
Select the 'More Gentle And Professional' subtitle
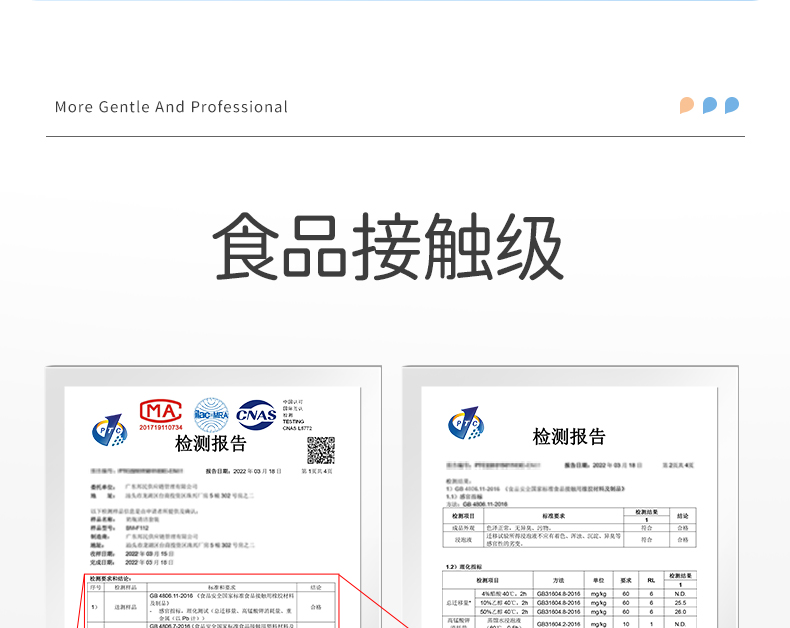171,107
